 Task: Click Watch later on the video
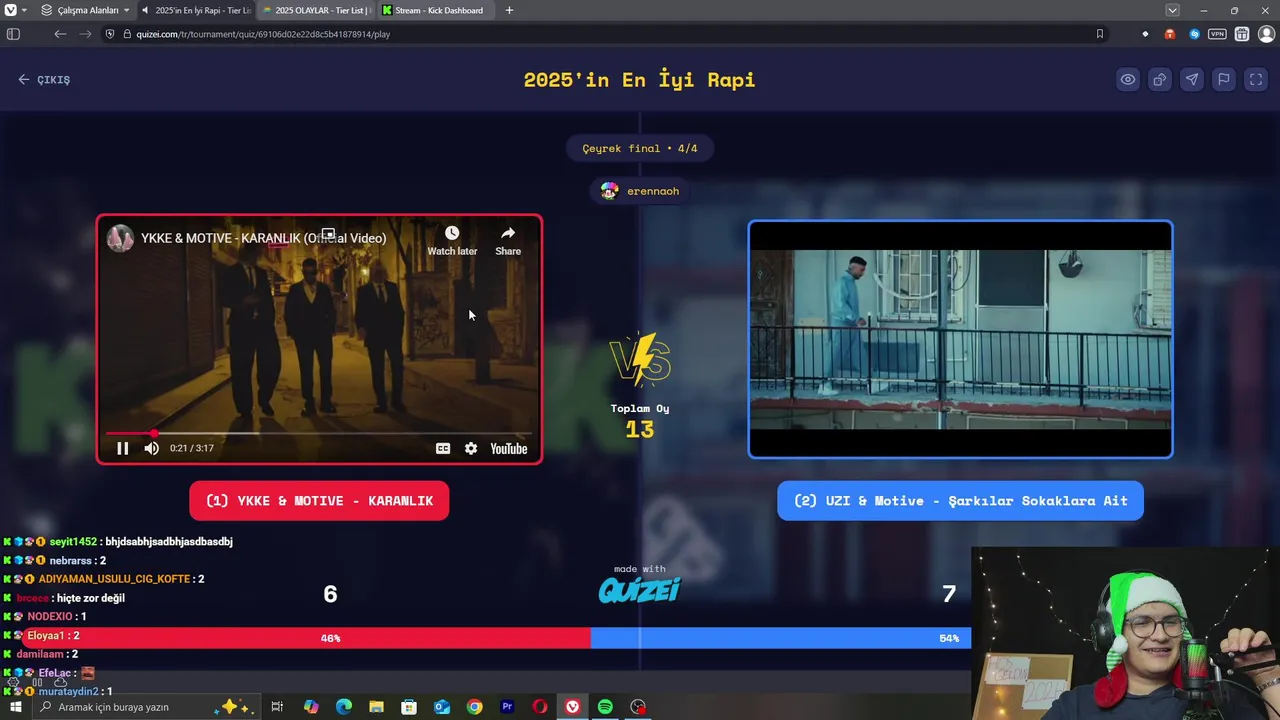click(x=452, y=240)
